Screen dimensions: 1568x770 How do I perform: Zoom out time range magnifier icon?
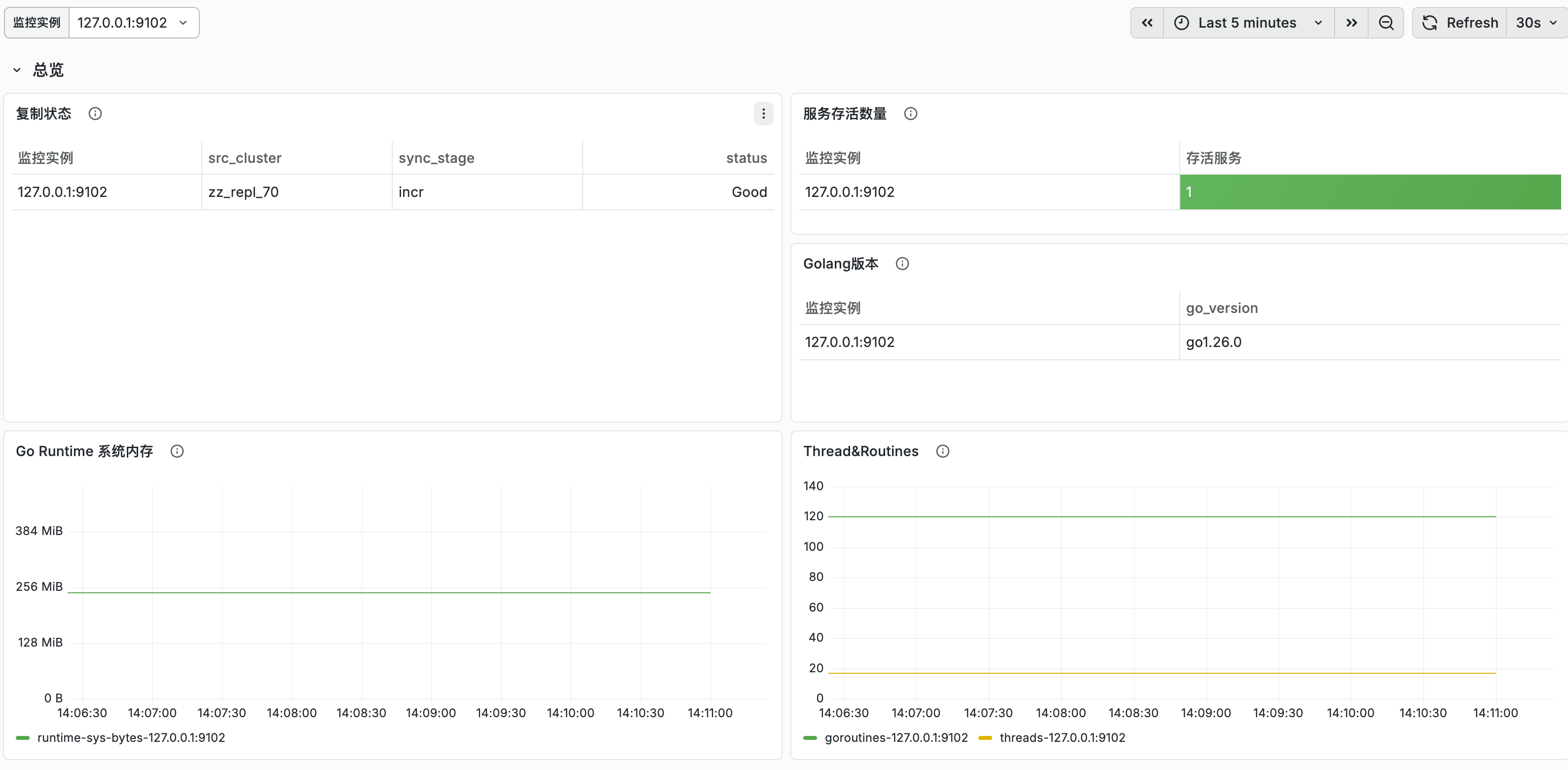click(x=1386, y=23)
